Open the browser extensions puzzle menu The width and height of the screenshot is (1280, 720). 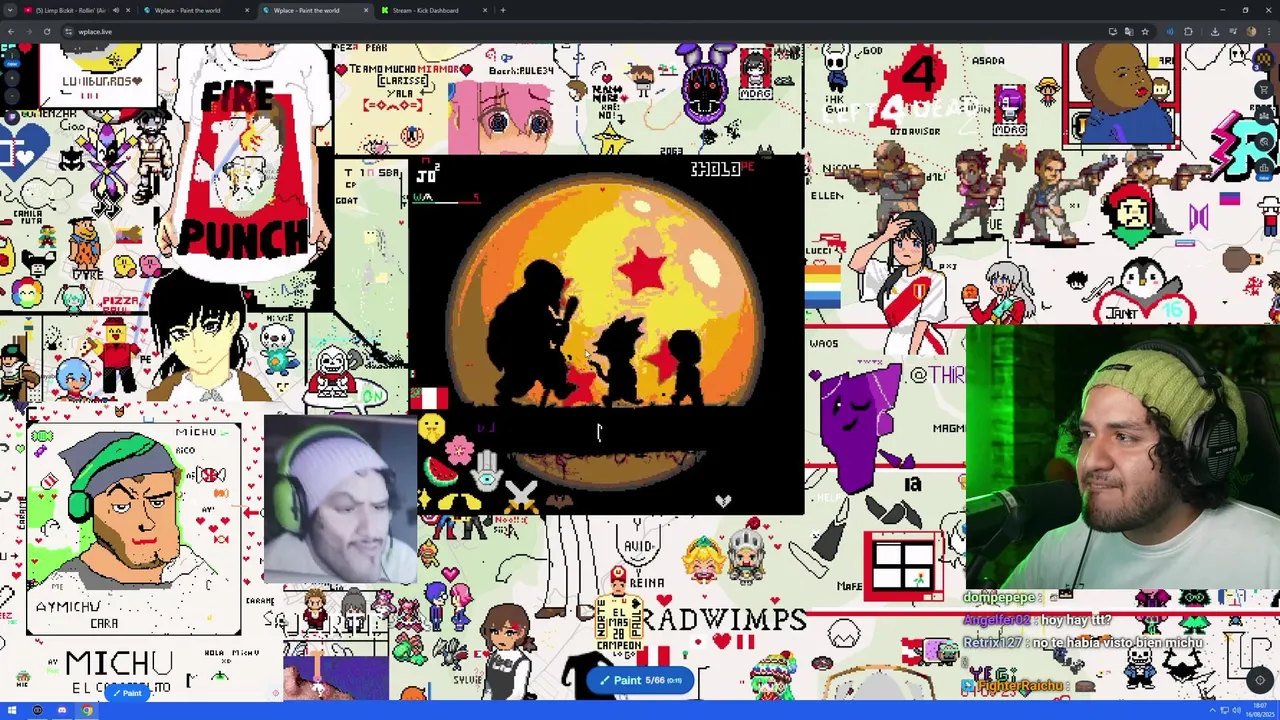coord(1188,31)
